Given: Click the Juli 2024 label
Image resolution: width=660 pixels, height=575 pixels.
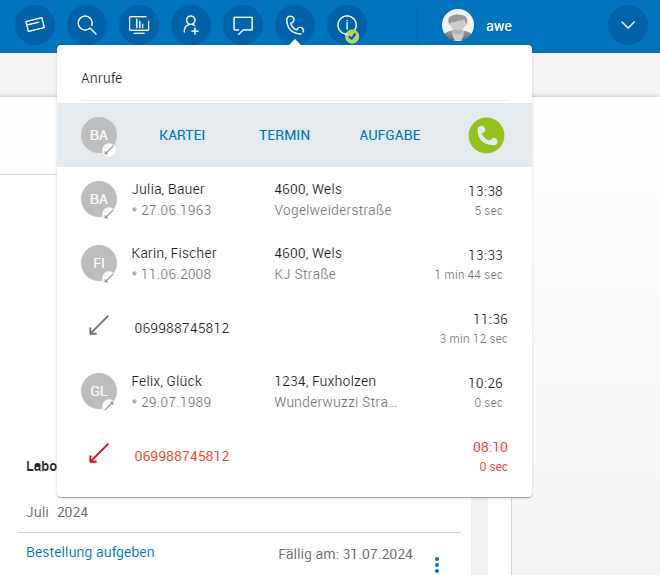Looking at the screenshot, I should coord(57,512).
